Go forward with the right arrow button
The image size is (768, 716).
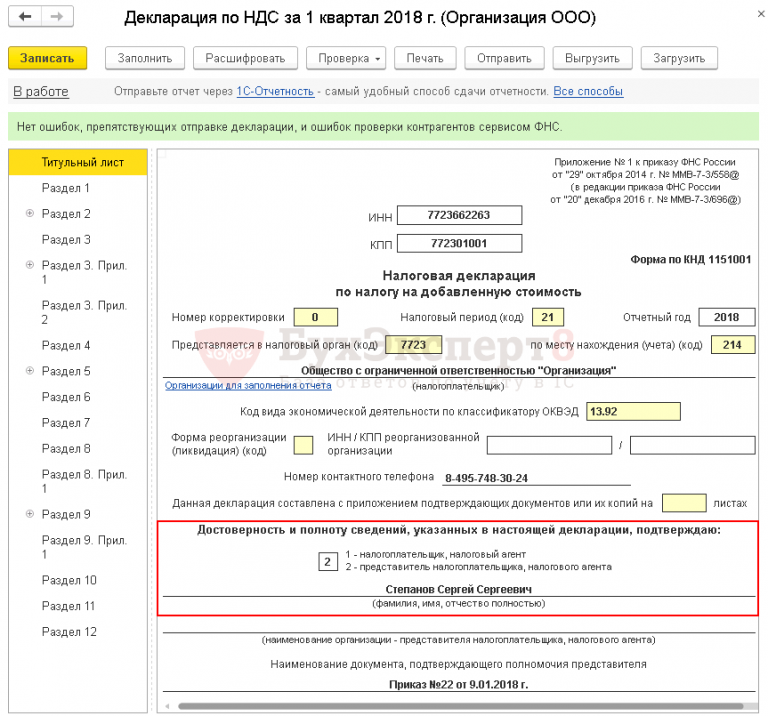point(57,17)
